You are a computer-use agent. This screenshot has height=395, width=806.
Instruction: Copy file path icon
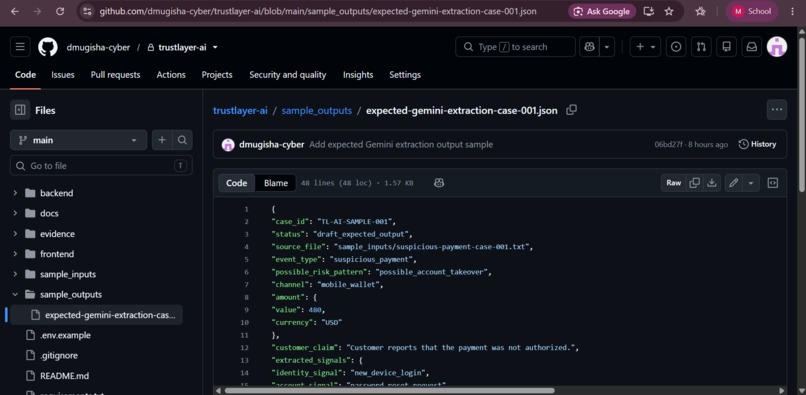click(571, 110)
